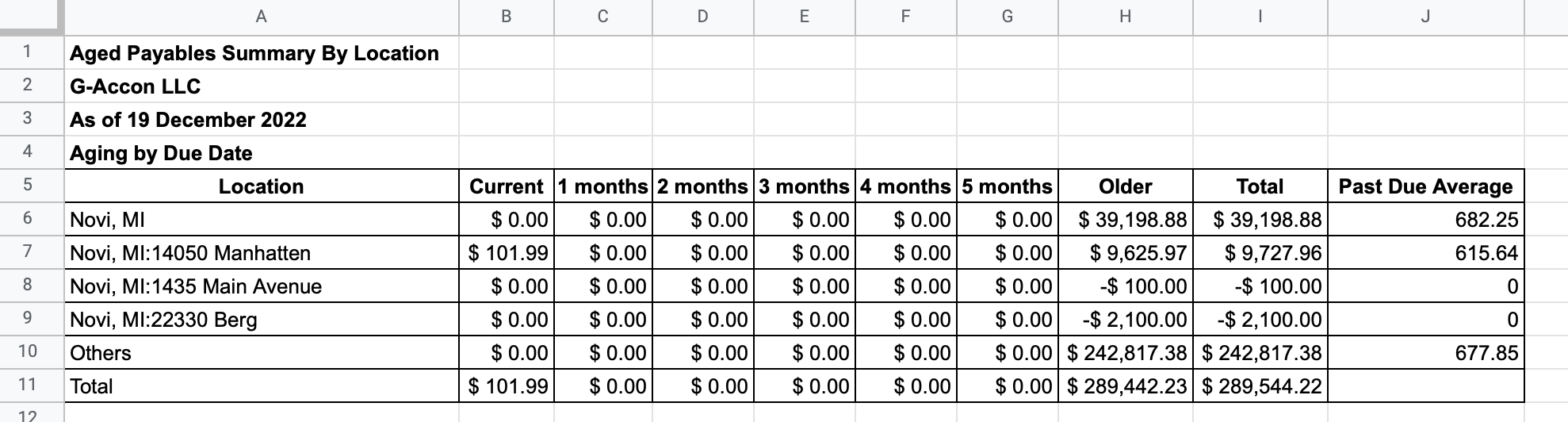Viewport: 1568px width, 422px height.
Task: Select the row 11 header
Action: coord(28,386)
